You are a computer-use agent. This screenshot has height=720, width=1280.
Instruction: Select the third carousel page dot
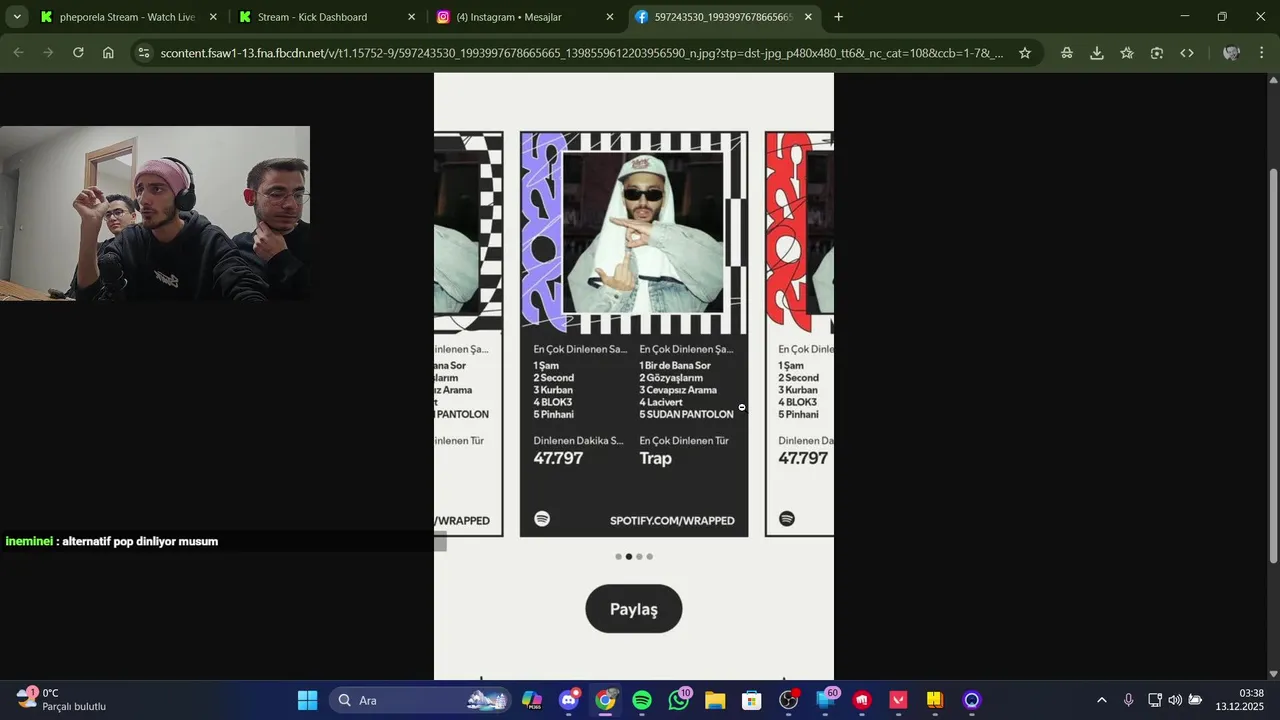tap(639, 557)
